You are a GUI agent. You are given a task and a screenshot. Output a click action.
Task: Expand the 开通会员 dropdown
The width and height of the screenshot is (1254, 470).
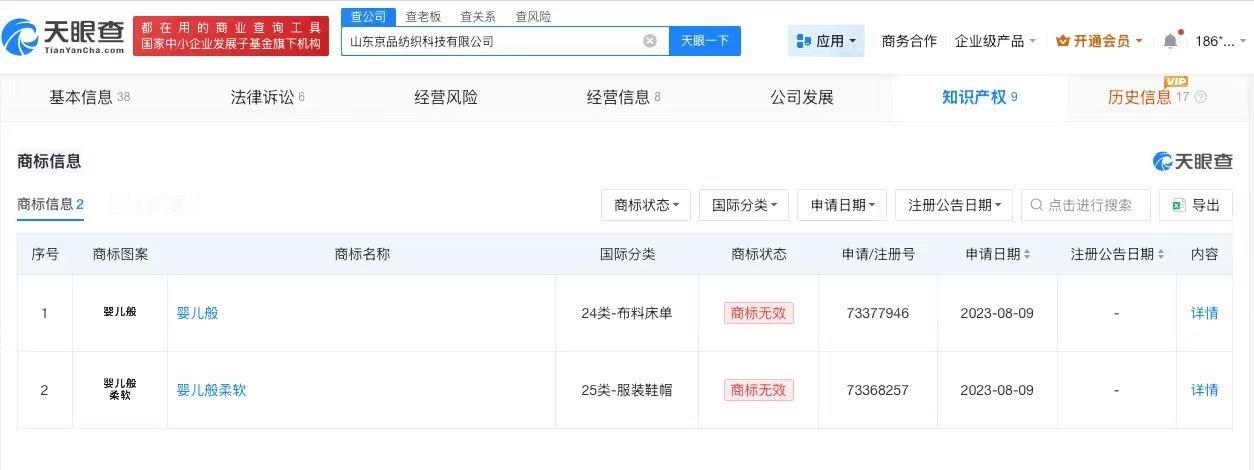coord(1100,41)
